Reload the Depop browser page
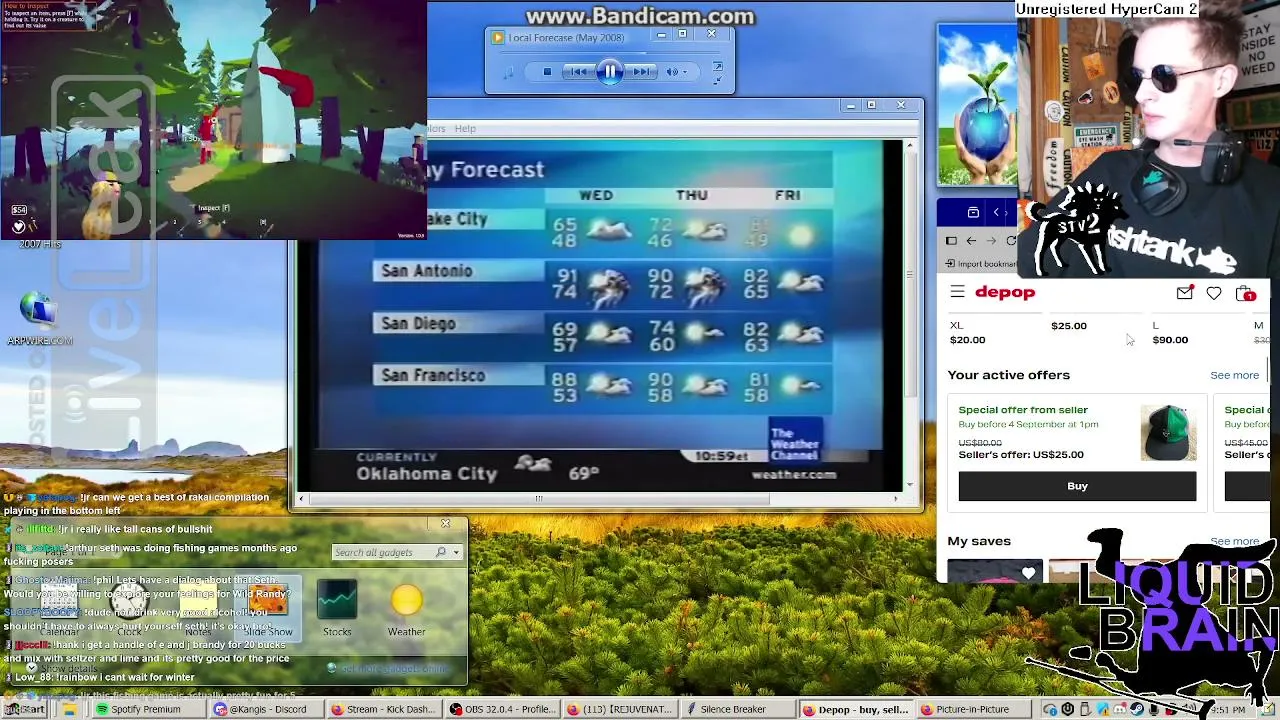1280x720 pixels. (x=1011, y=241)
